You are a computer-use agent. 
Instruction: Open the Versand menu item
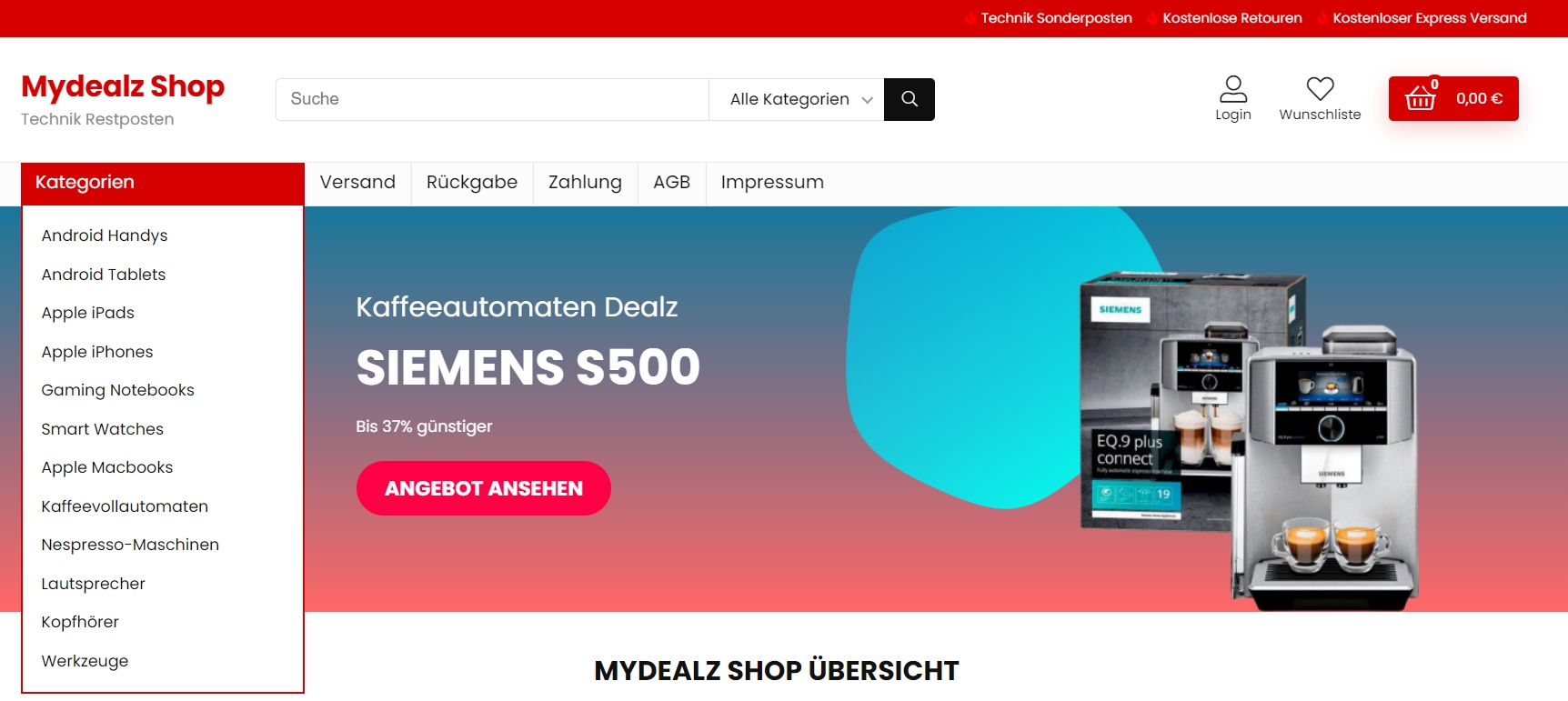click(x=357, y=183)
